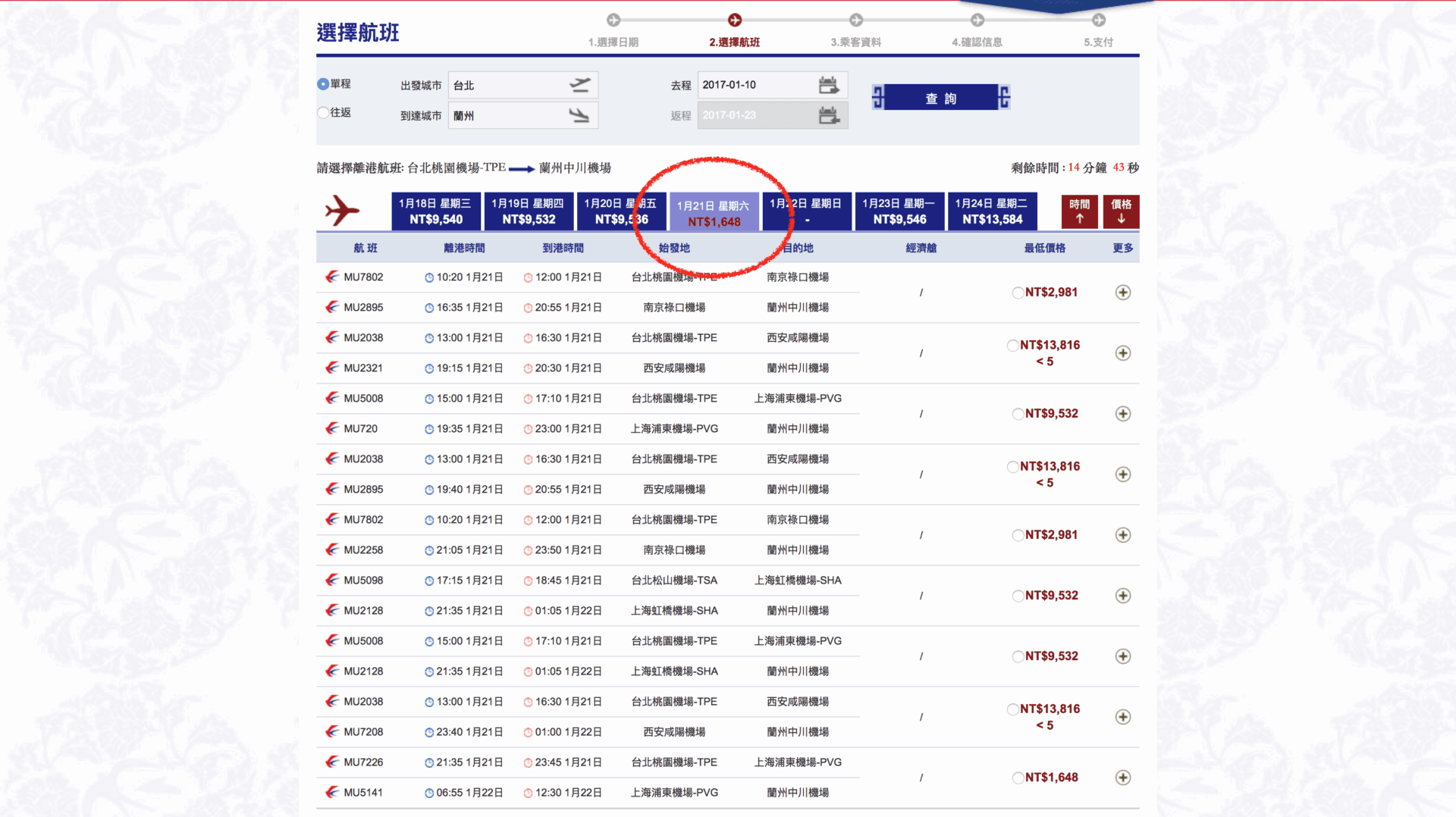Click the step circle above 1.選擇日期
The height and width of the screenshot is (817, 1456).
pyautogui.click(x=613, y=20)
